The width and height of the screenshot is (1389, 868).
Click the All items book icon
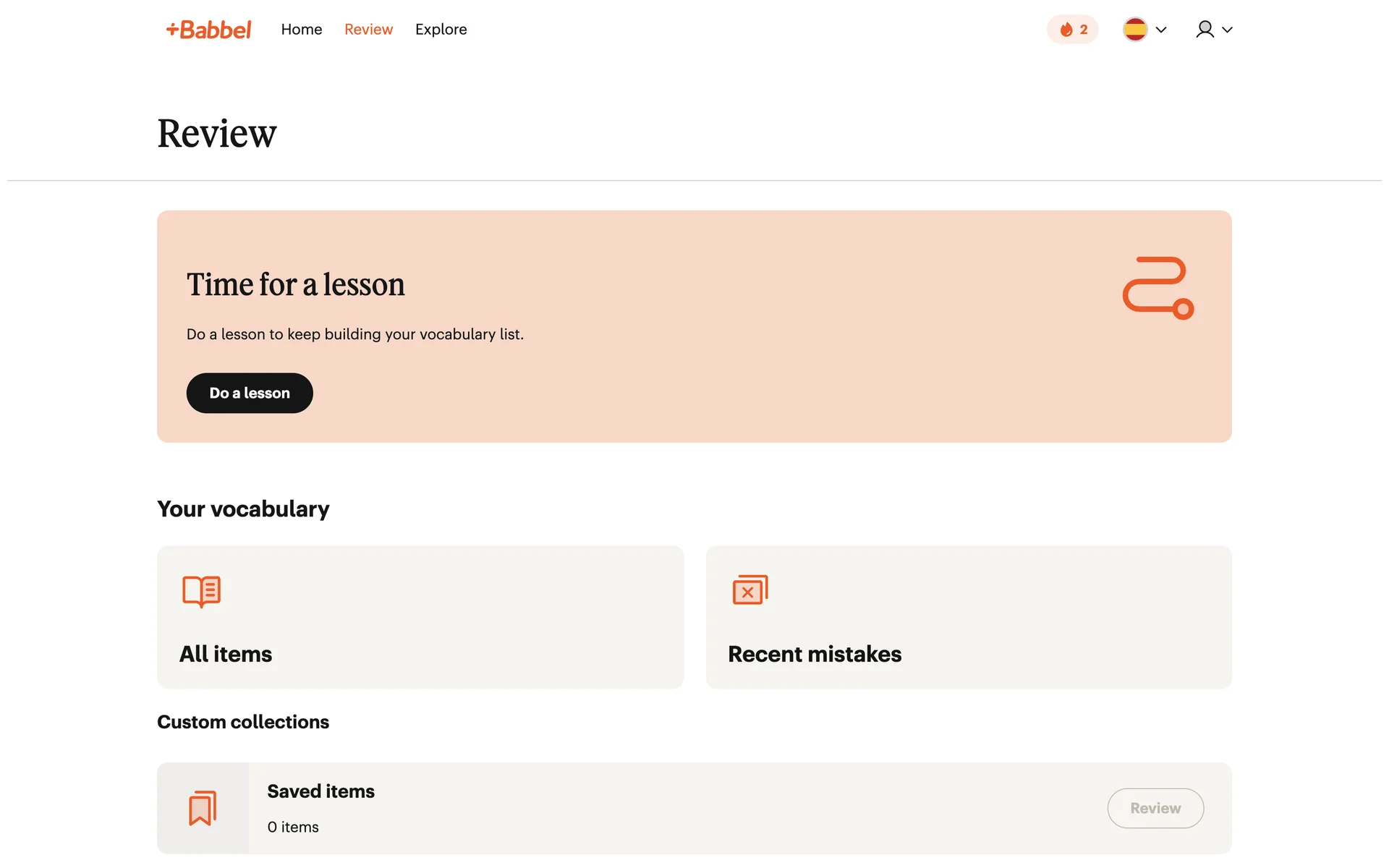click(x=201, y=591)
